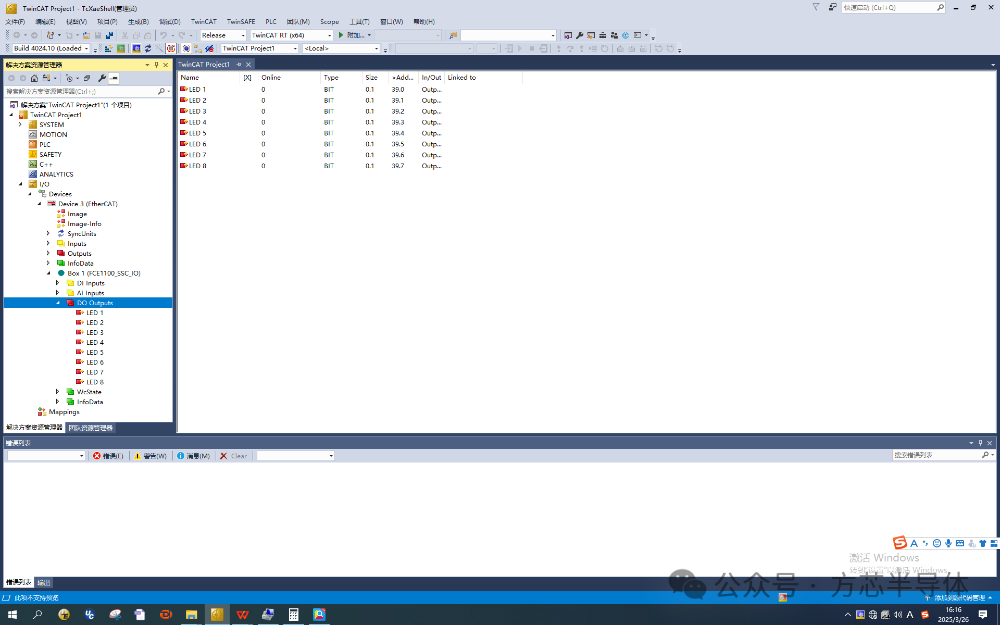Click the Solution Explorer search field
Image resolution: width=1000 pixels, height=625 pixels.
click(83, 91)
